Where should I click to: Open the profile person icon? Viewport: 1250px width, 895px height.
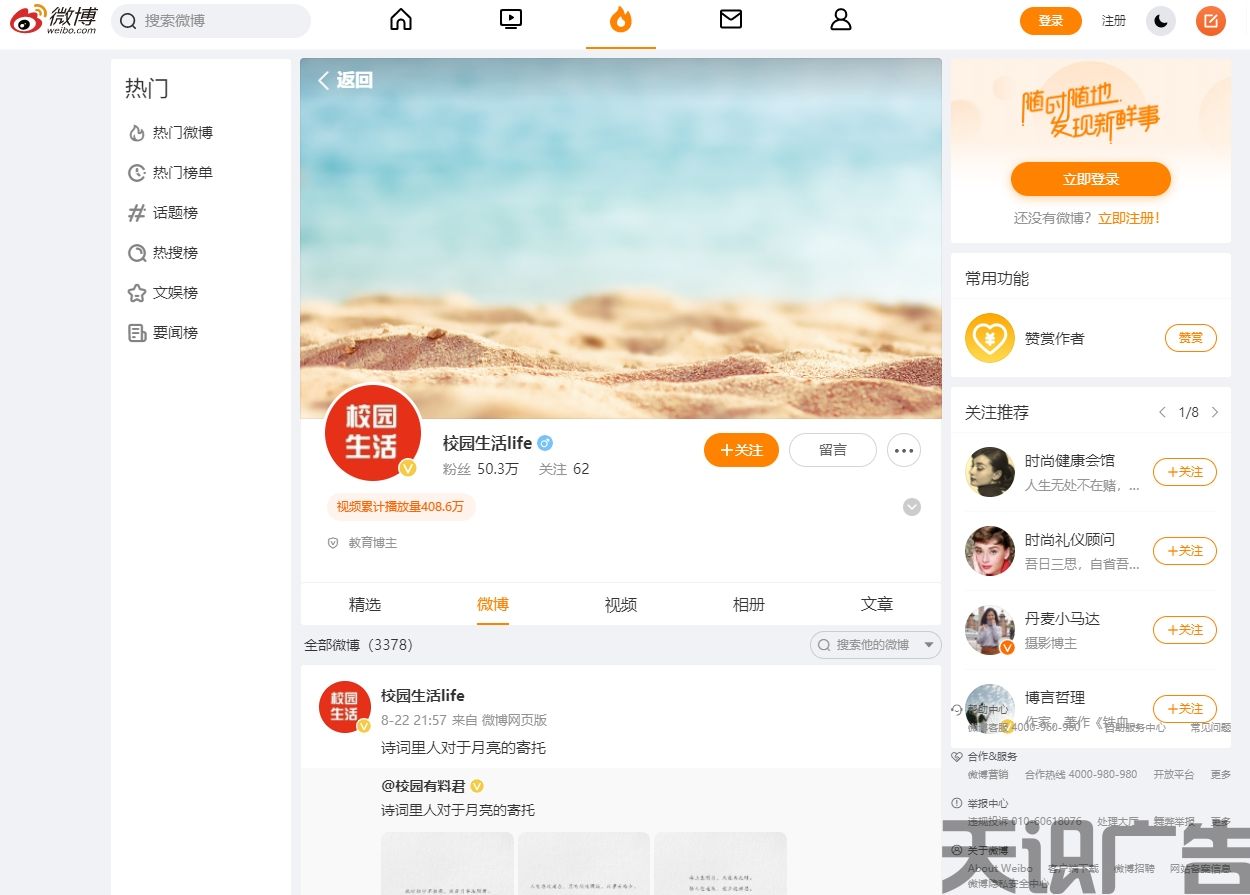click(841, 20)
